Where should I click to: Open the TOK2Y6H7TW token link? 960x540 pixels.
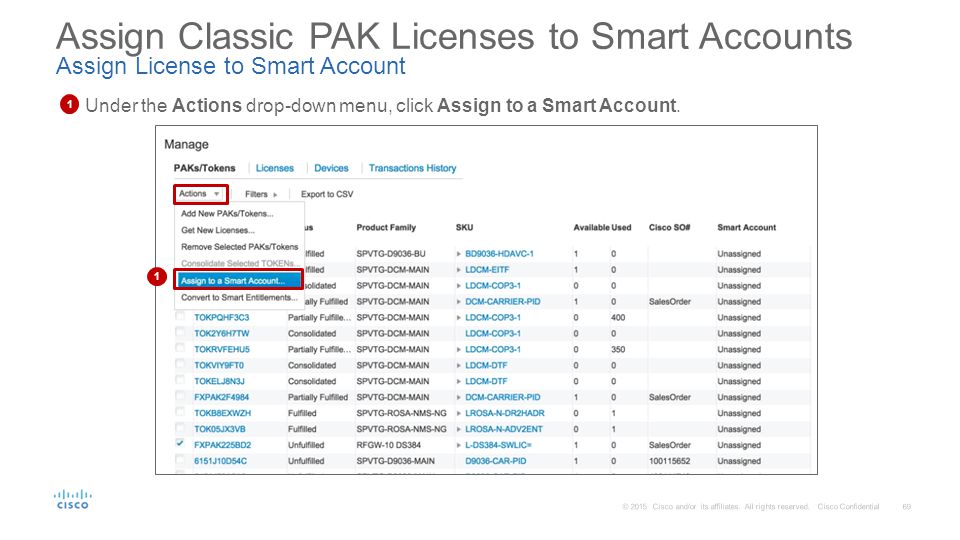(222, 334)
